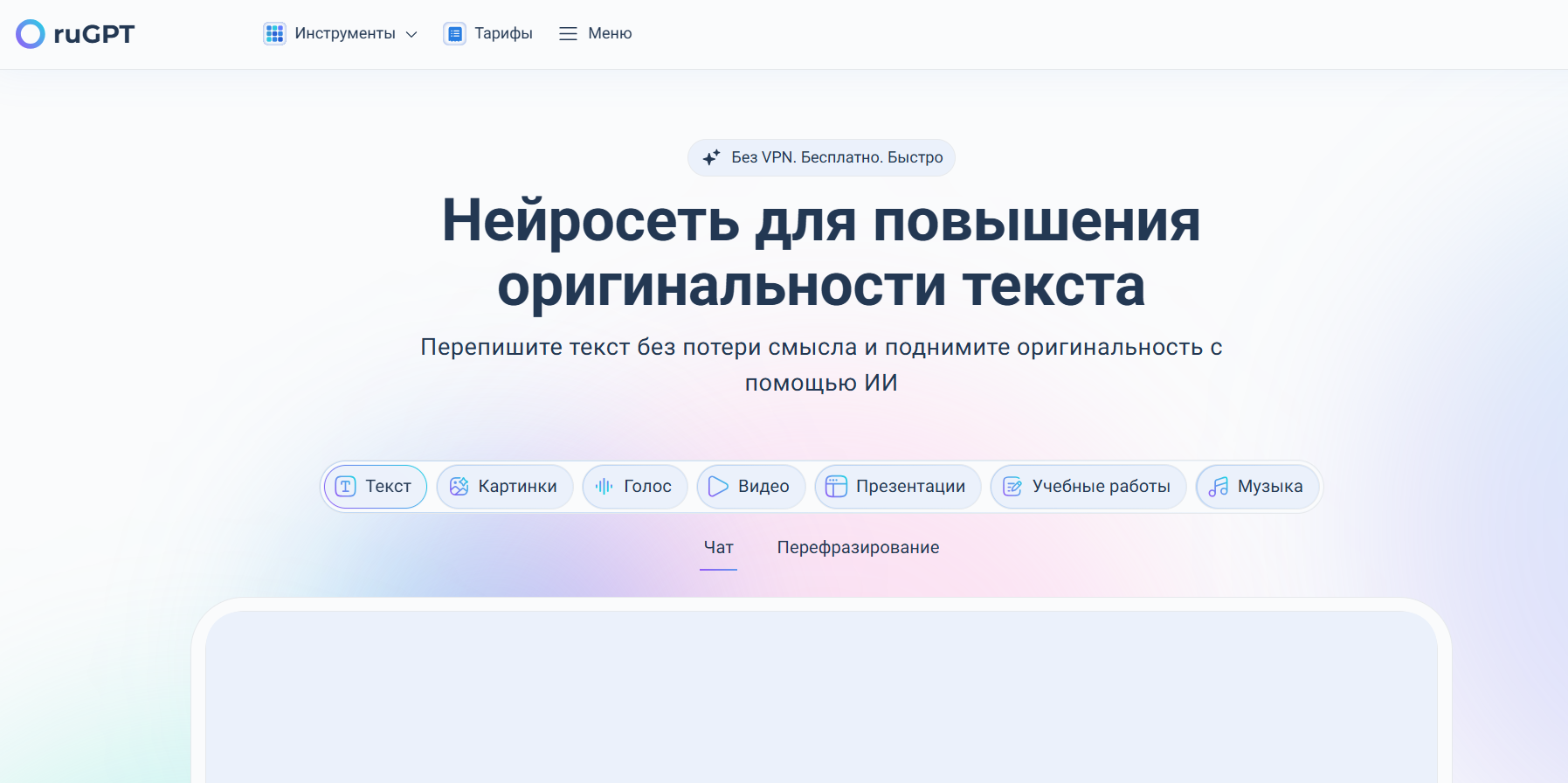This screenshot has height=783, width=1568.
Task: Click the Тарифы document icon
Action: tap(454, 34)
